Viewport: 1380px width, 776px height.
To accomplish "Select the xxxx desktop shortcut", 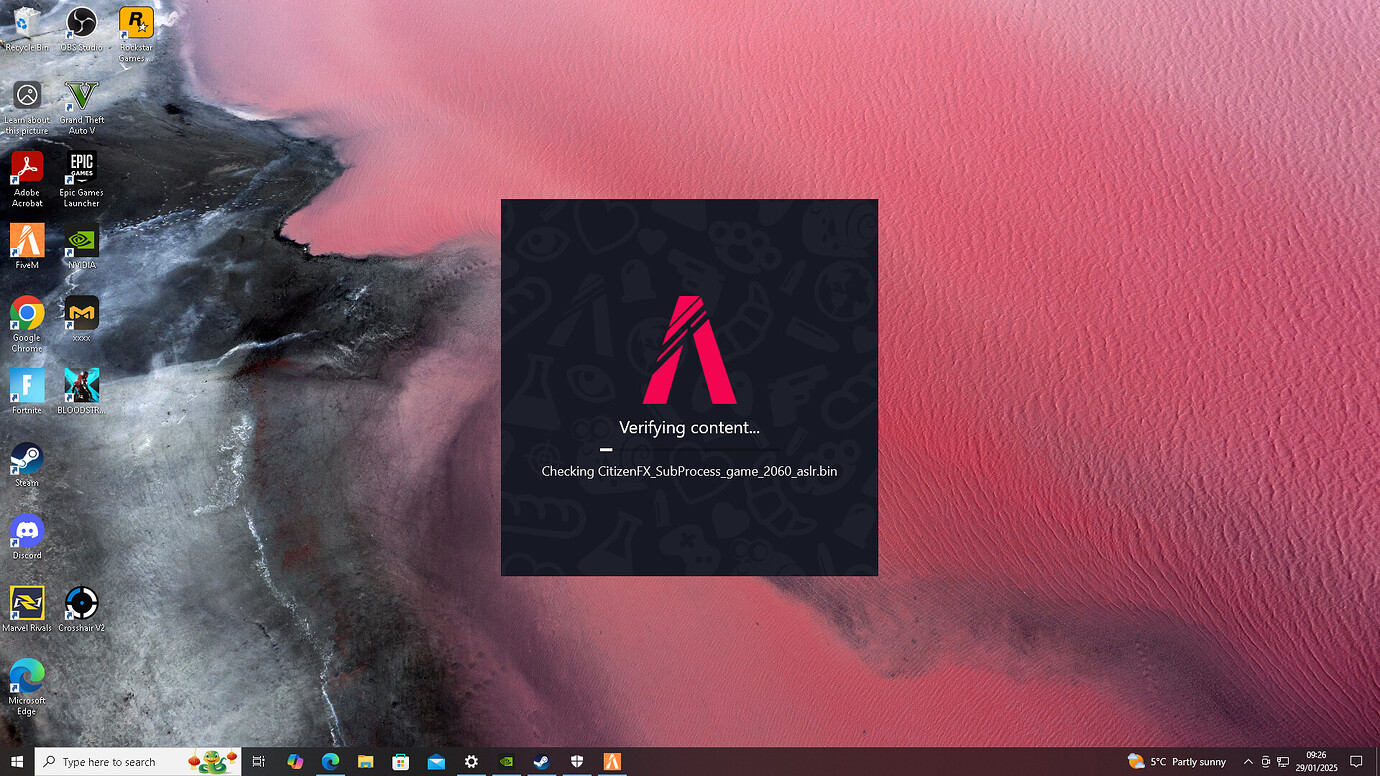I will tap(82, 319).
